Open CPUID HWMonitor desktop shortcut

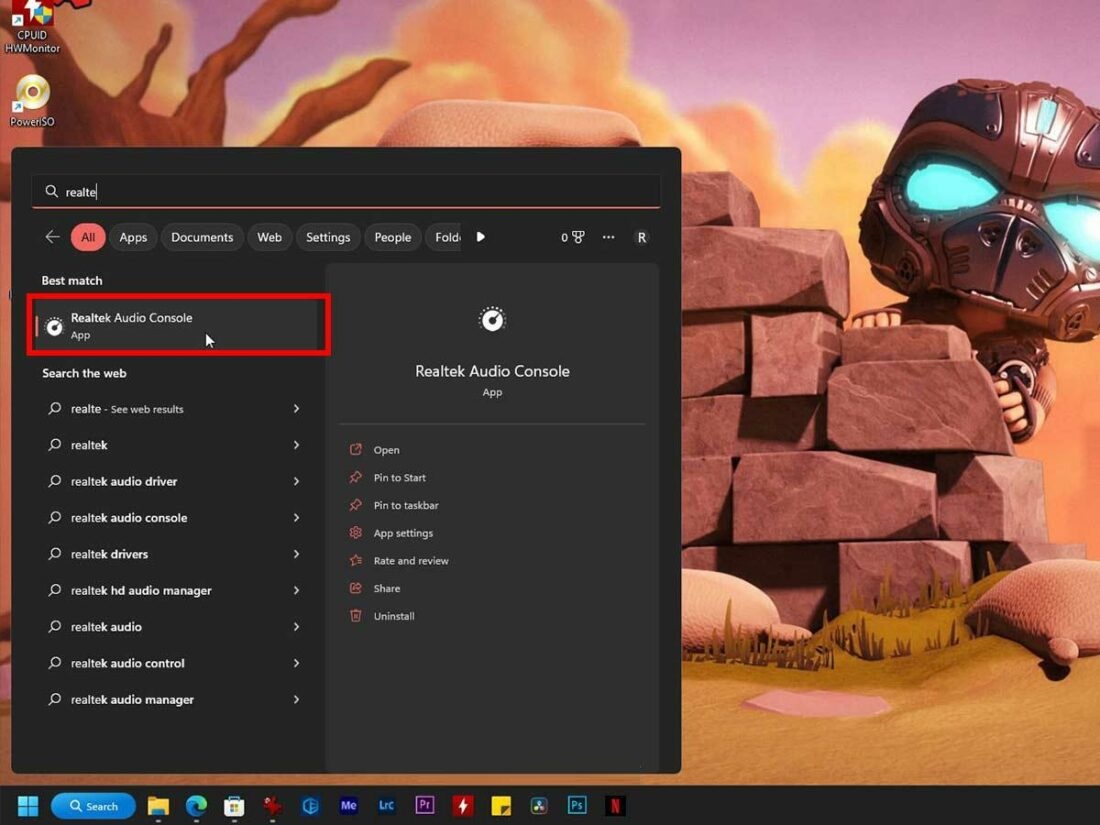pos(32,28)
